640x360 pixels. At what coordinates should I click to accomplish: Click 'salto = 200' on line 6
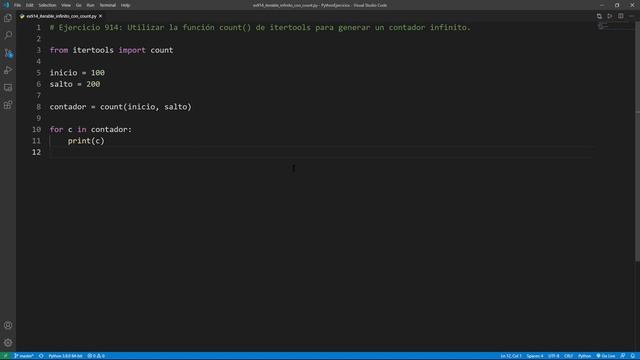(x=75, y=84)
